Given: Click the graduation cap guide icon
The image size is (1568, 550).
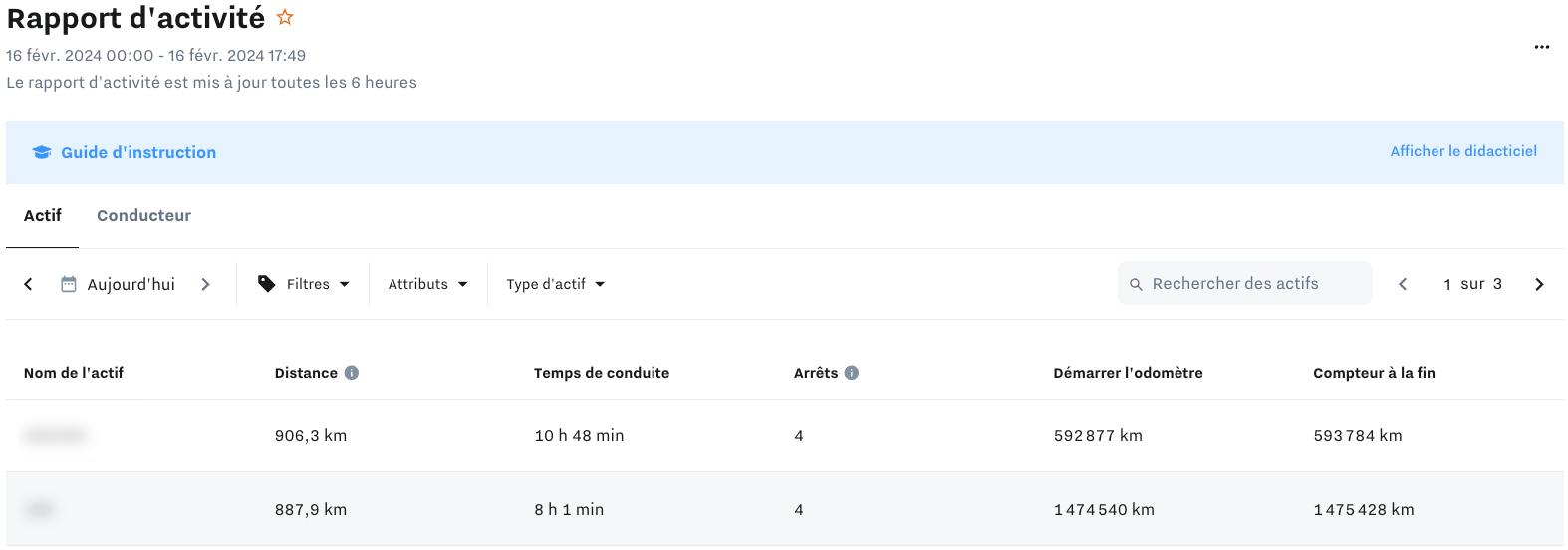Looking at the screenshot, I should (42, 152).
